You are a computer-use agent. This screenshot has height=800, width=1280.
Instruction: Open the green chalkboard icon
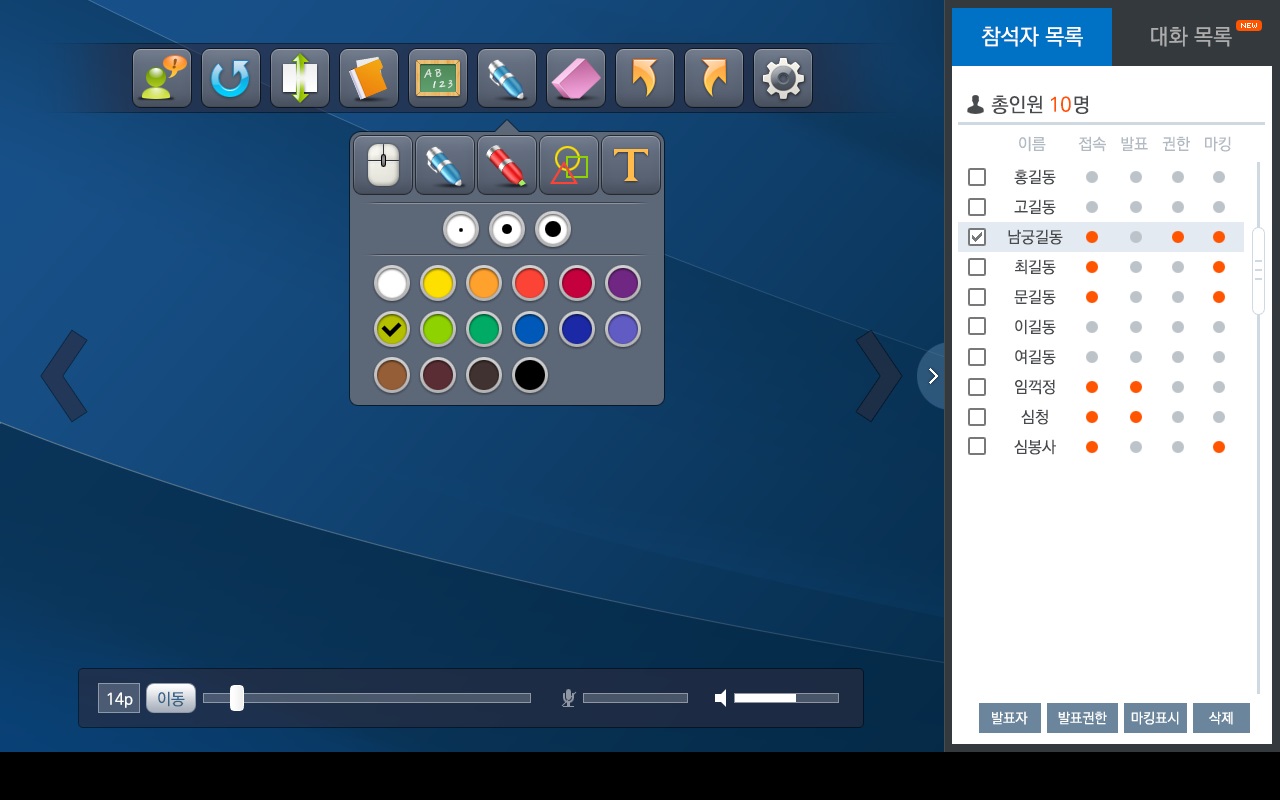[x=438, y=78]
